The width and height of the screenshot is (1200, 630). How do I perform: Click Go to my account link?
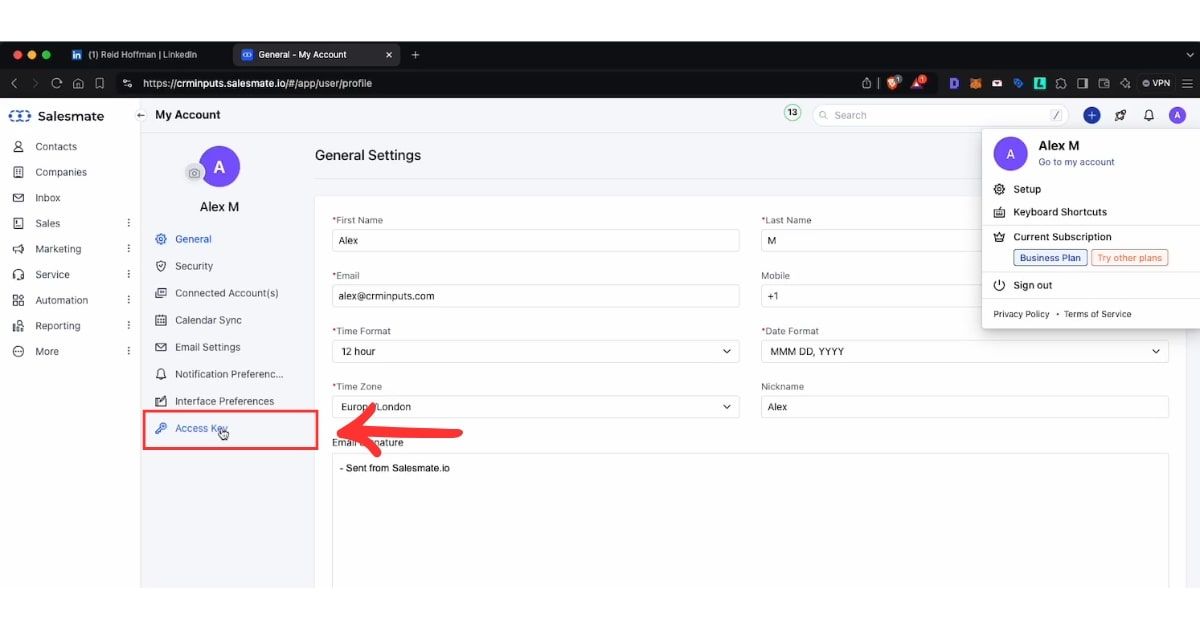point(1076,162)
